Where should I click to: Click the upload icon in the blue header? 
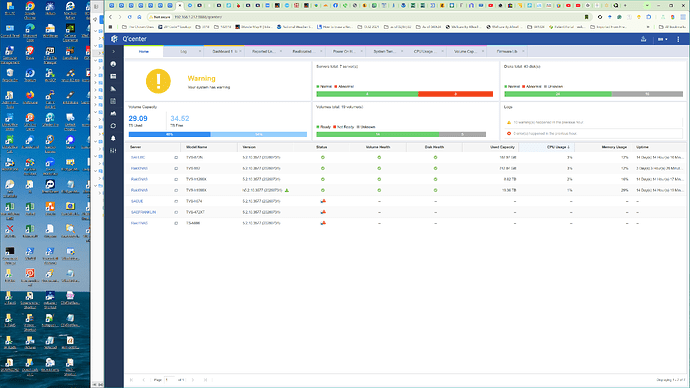coord(643,39)
